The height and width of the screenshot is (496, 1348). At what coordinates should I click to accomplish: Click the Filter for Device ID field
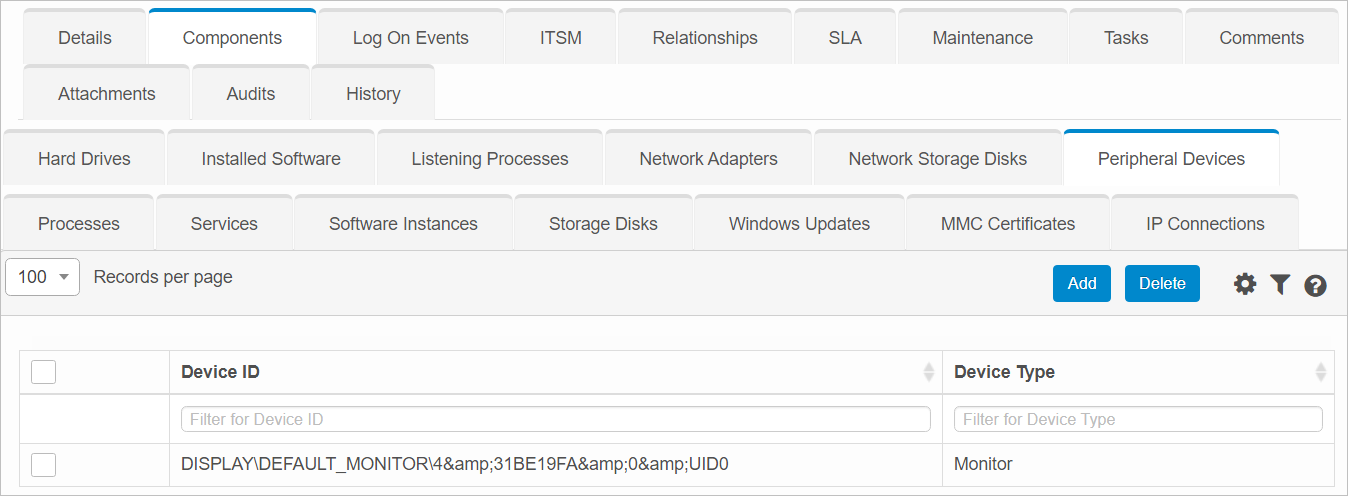tap(555, 419)
